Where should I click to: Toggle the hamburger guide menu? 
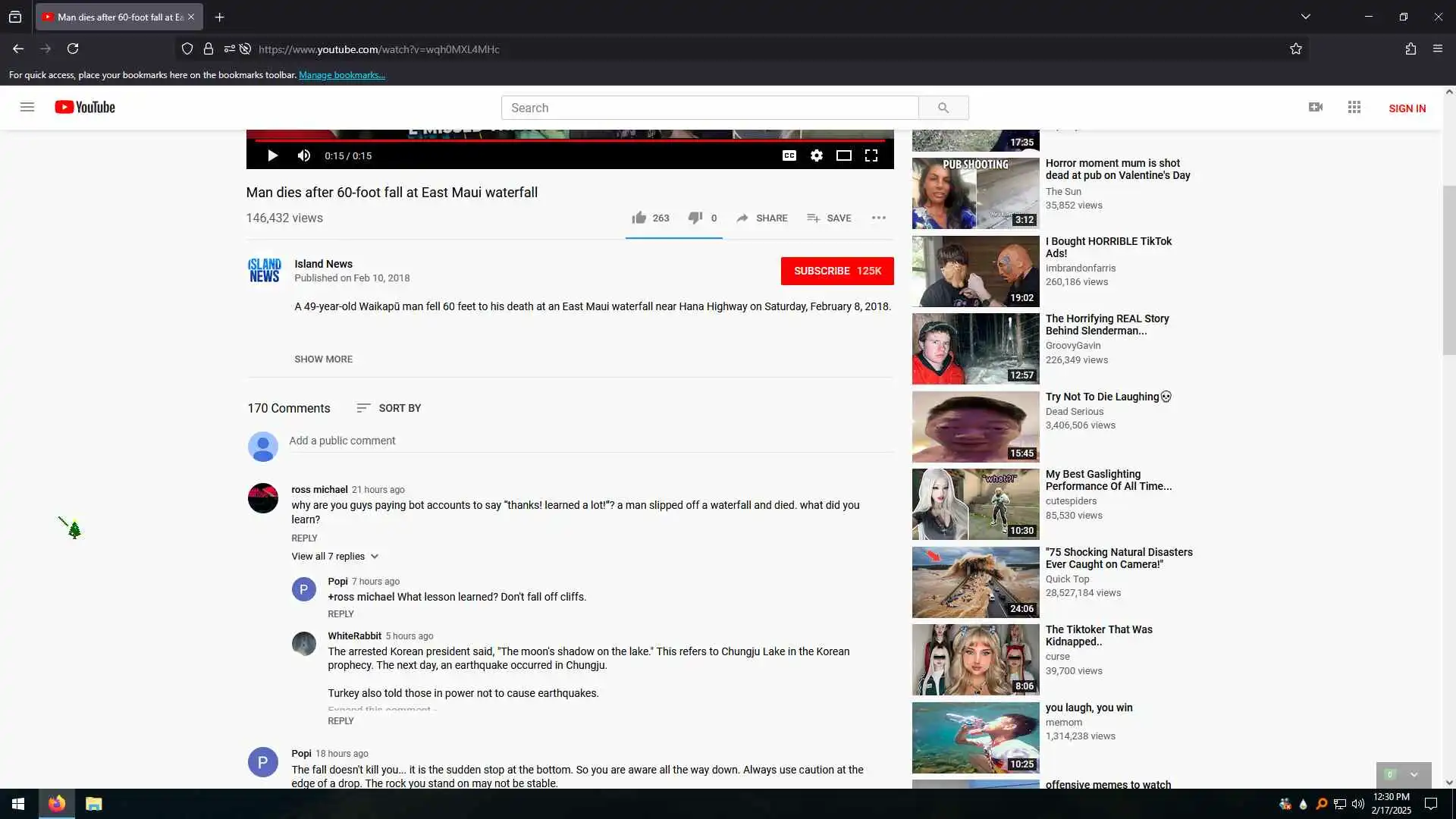(27, 108)
